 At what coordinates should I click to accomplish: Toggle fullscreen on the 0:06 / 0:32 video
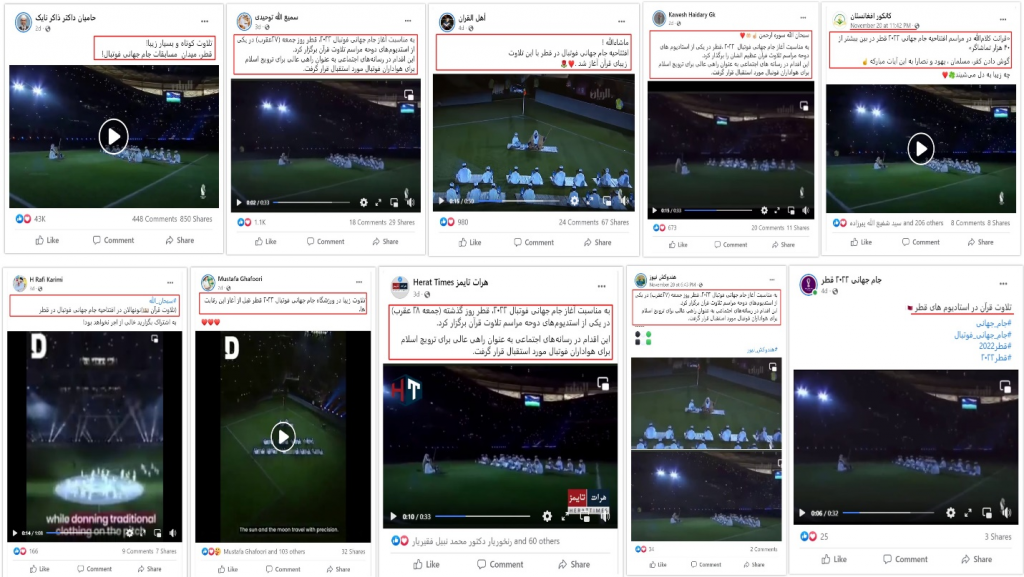tap(968, 512)
